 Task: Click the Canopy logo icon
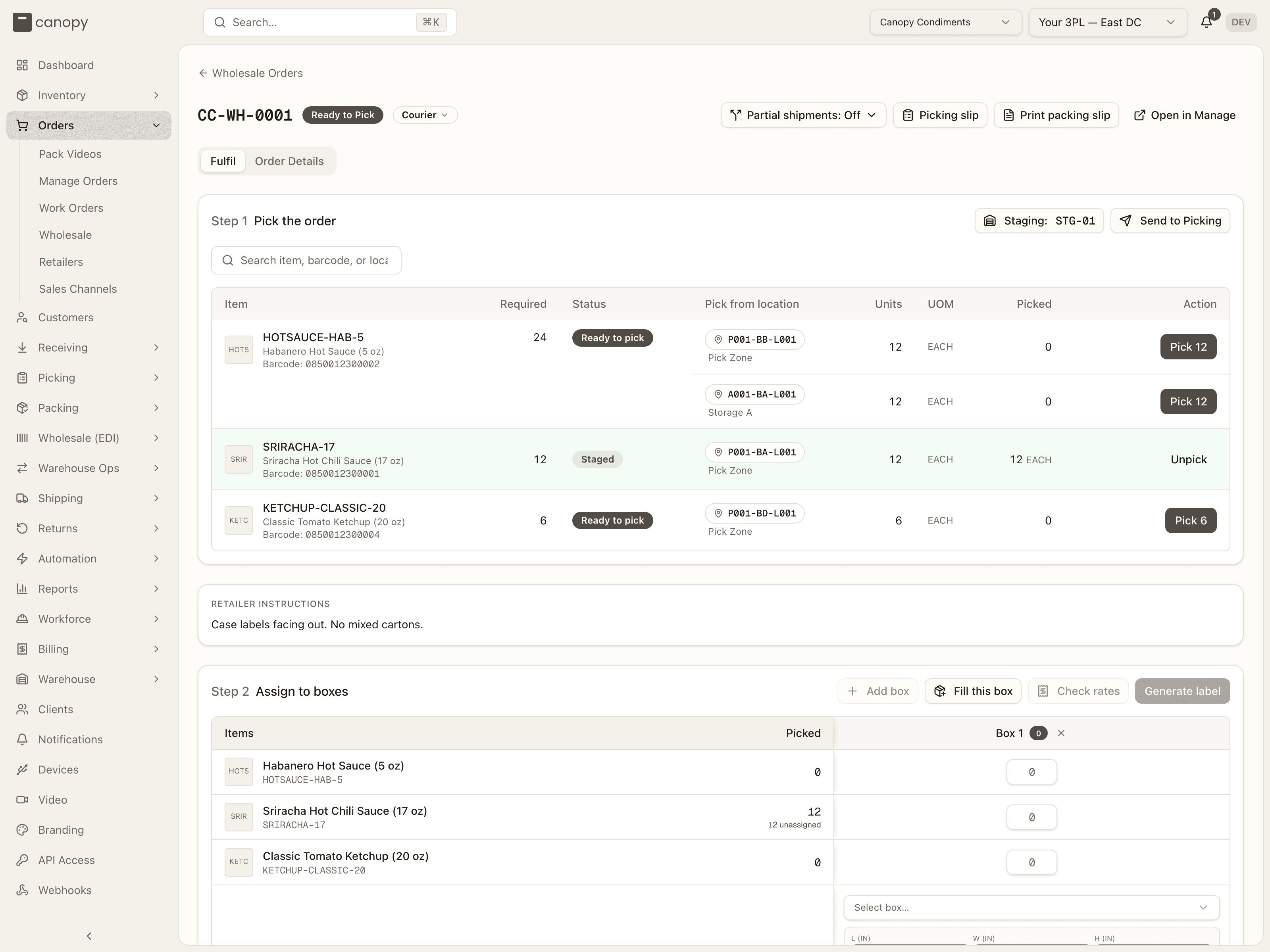click(x=22, y=22)
